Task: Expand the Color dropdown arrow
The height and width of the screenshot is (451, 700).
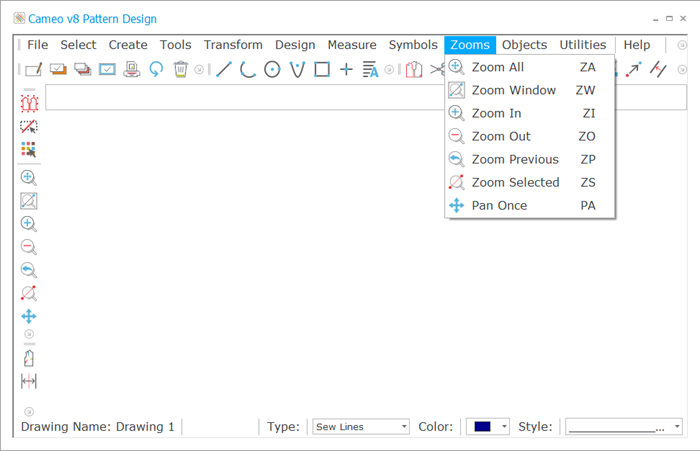Action: coord(505,427)
